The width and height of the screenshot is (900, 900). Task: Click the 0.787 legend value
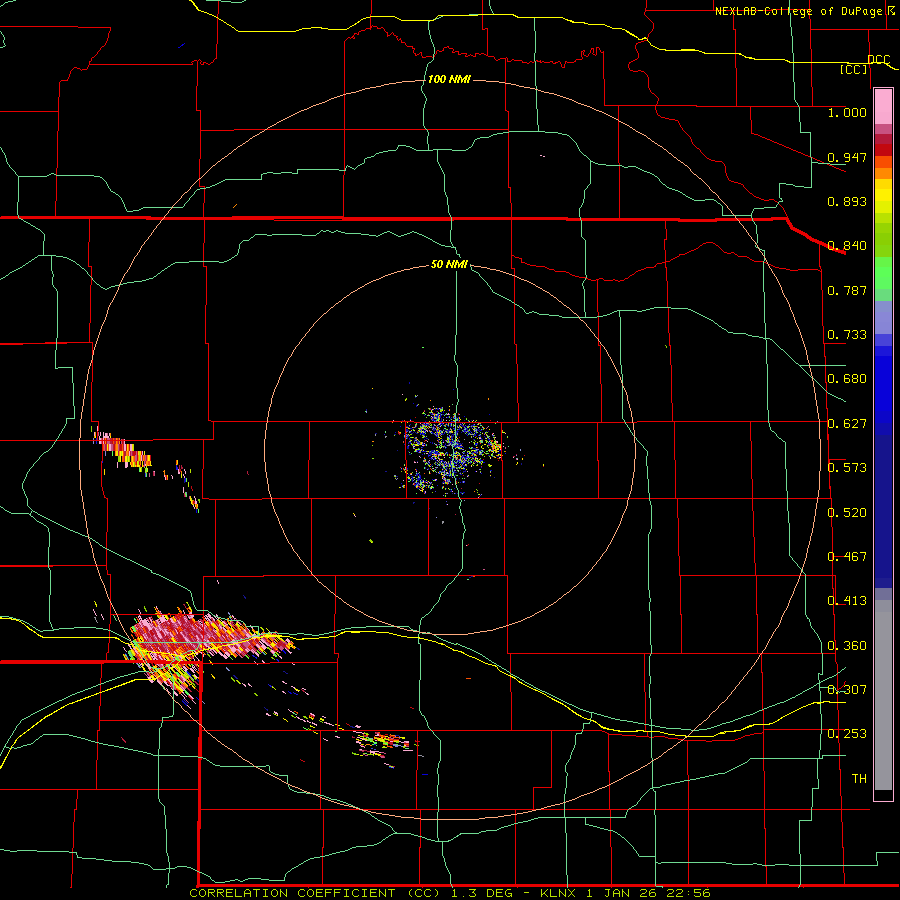(847, 290)
